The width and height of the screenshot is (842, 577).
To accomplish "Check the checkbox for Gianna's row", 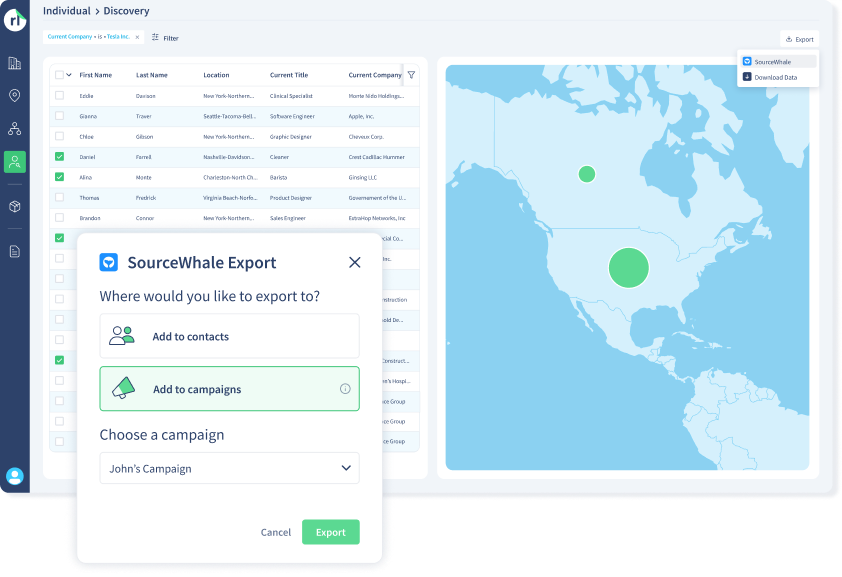I will click(60, 116).
